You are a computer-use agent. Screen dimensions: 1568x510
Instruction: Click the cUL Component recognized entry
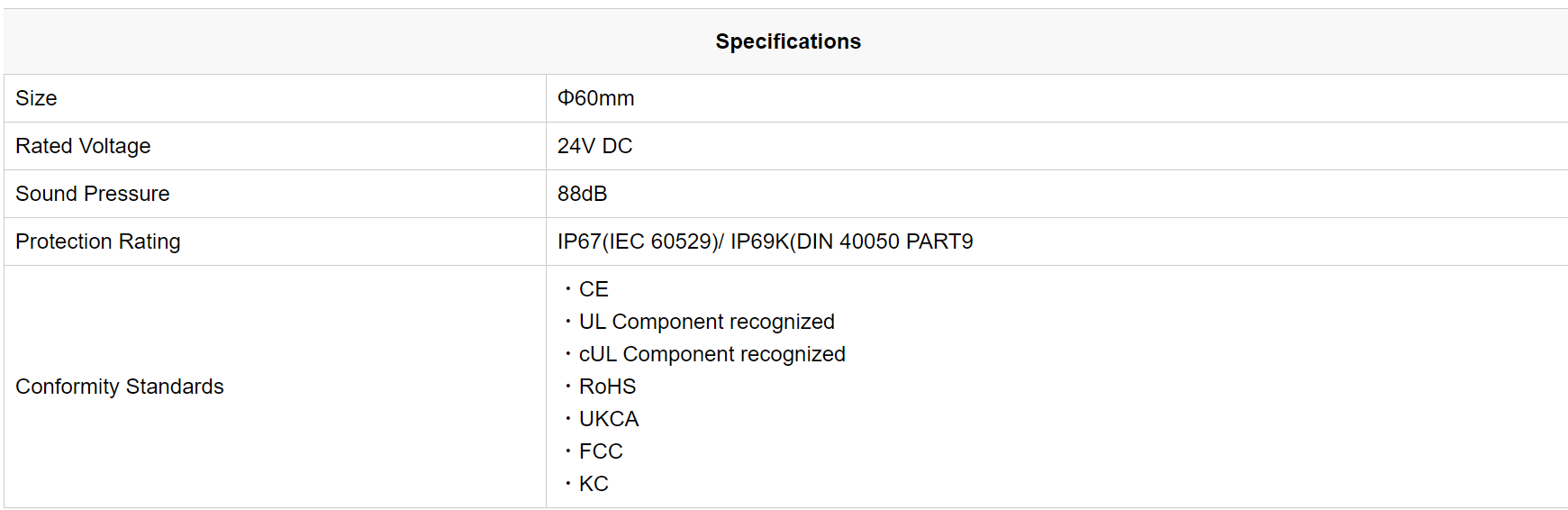(712, 354)
